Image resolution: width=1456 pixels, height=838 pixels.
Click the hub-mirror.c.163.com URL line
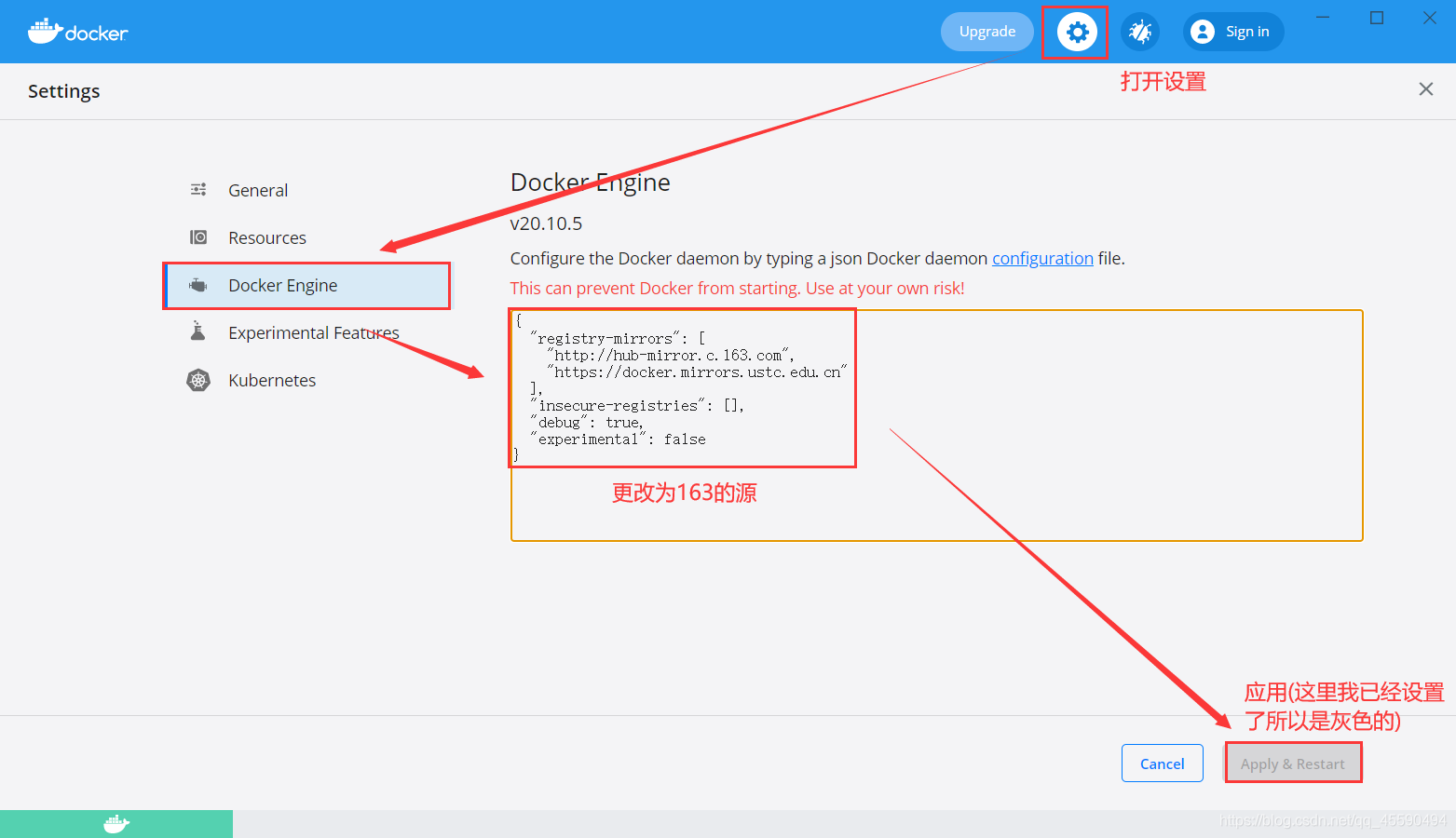tap(671, 356)
